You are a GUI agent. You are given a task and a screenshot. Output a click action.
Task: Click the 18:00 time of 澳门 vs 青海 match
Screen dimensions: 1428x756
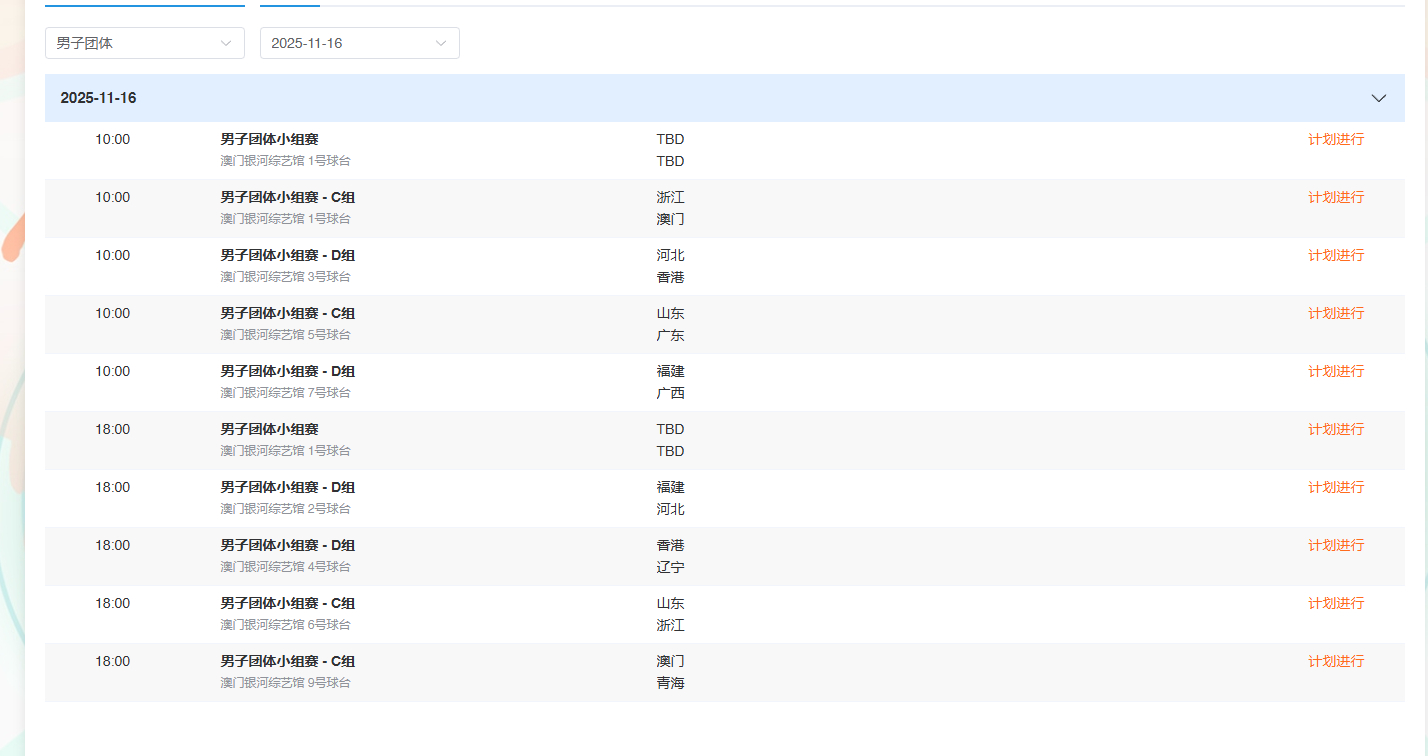pyautogui.click(x=113, y=661)
